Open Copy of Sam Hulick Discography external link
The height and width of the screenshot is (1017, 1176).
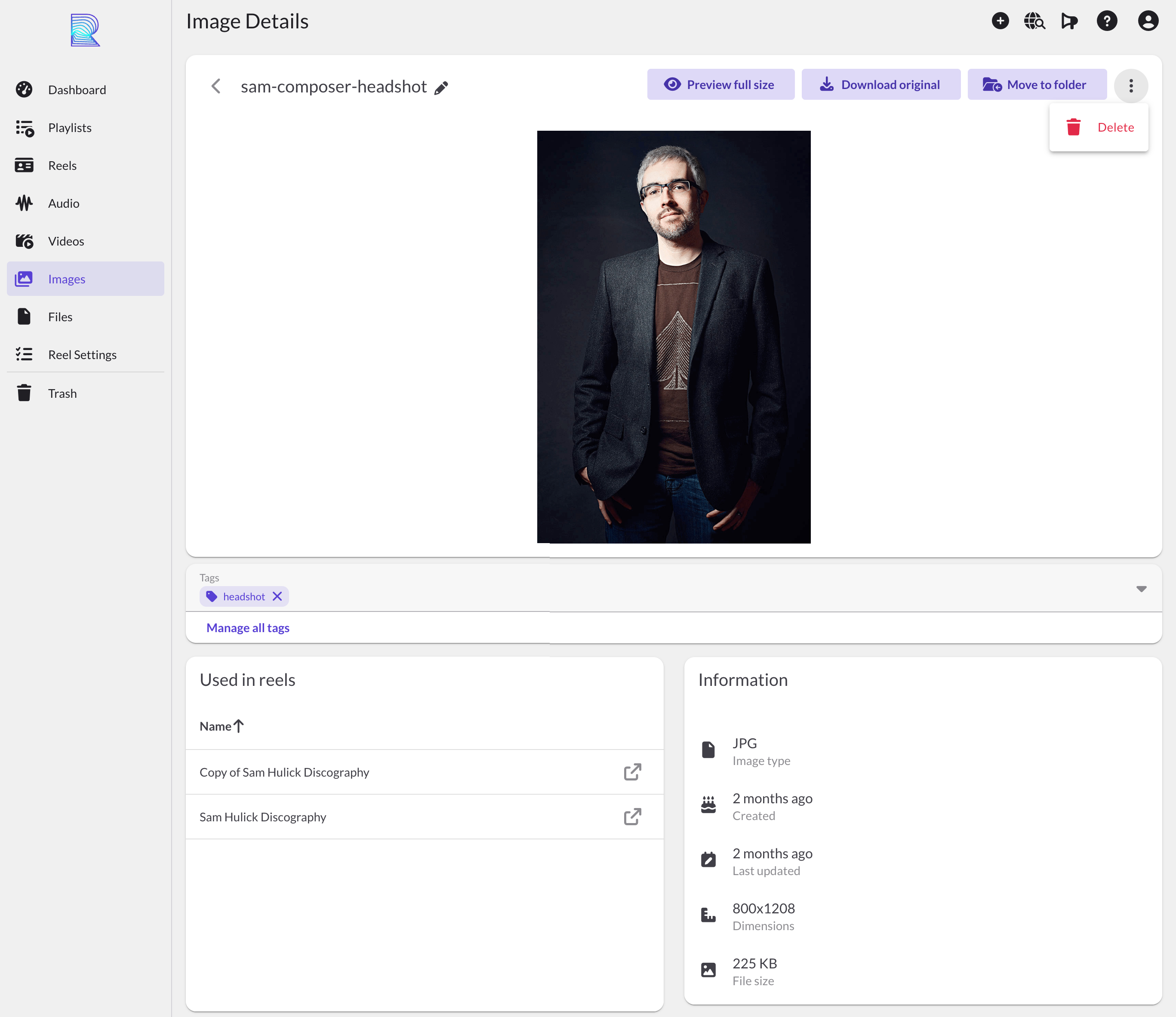click(x=632, y=772)
